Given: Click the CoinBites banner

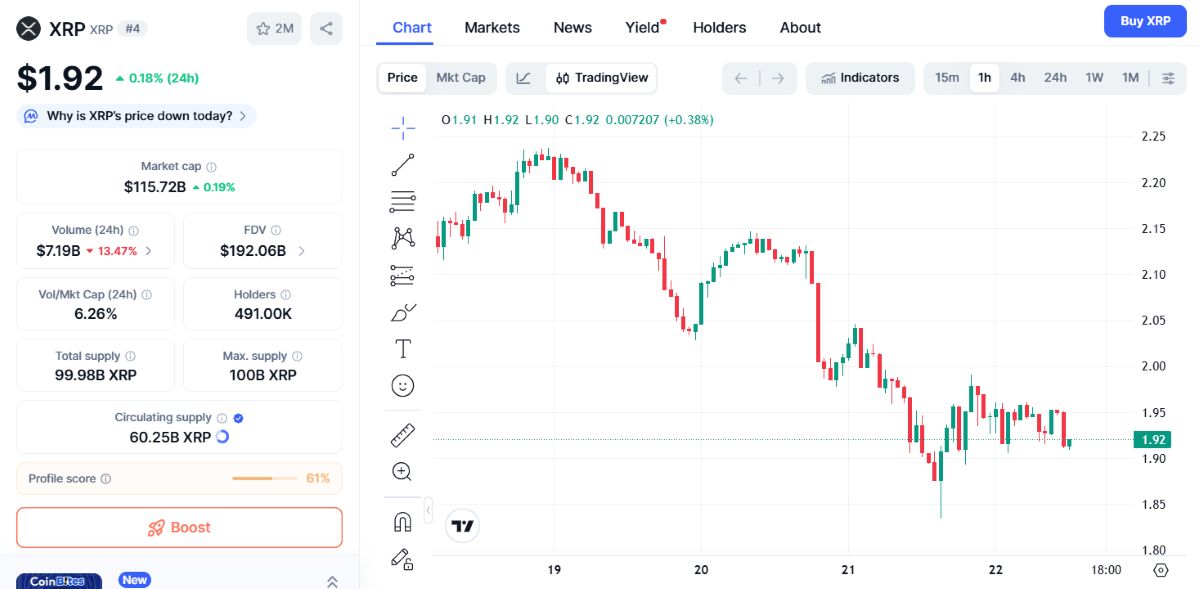Looking at the screenshot, I should 59,581.
